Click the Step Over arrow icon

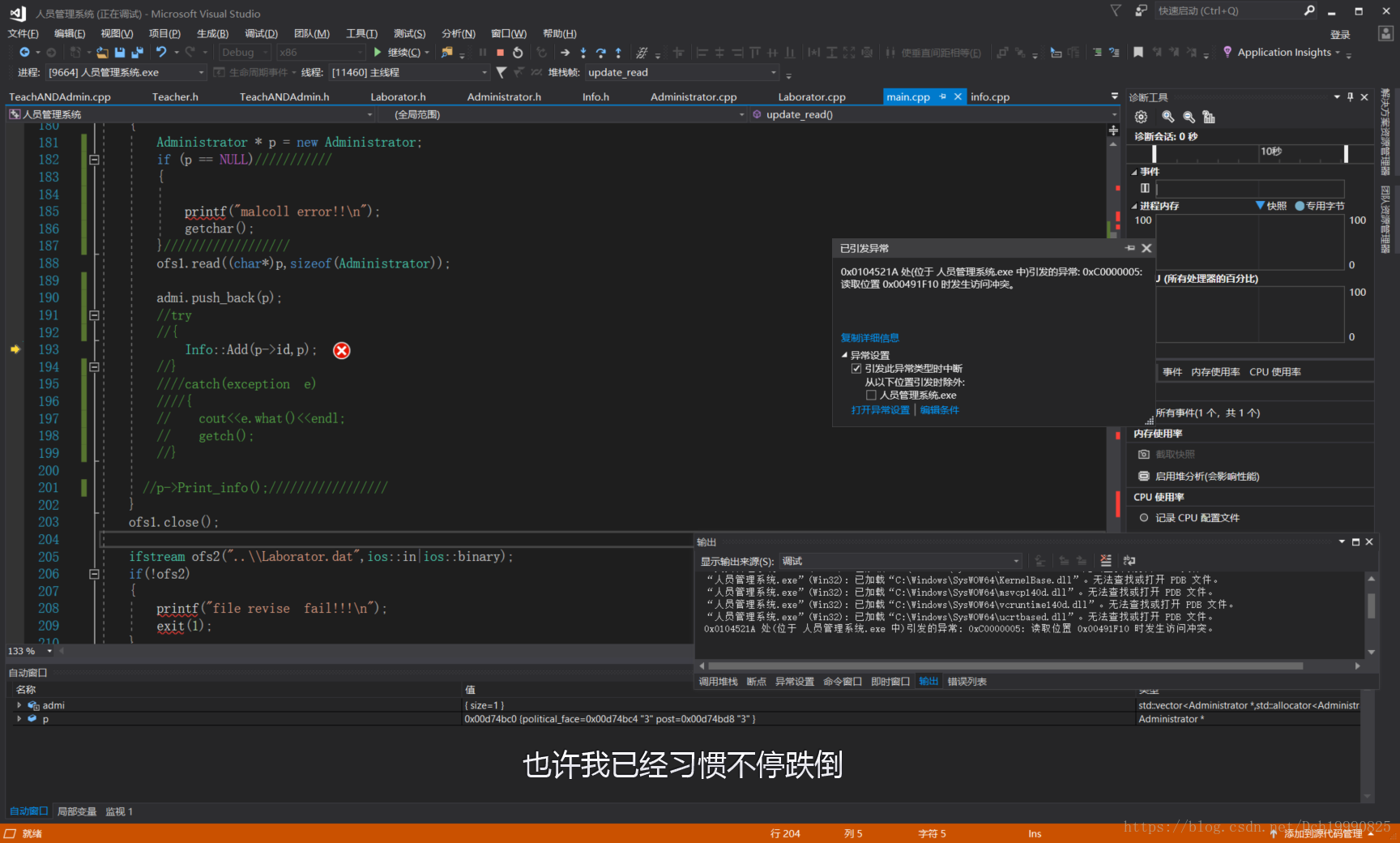click(x=601, y=53)
